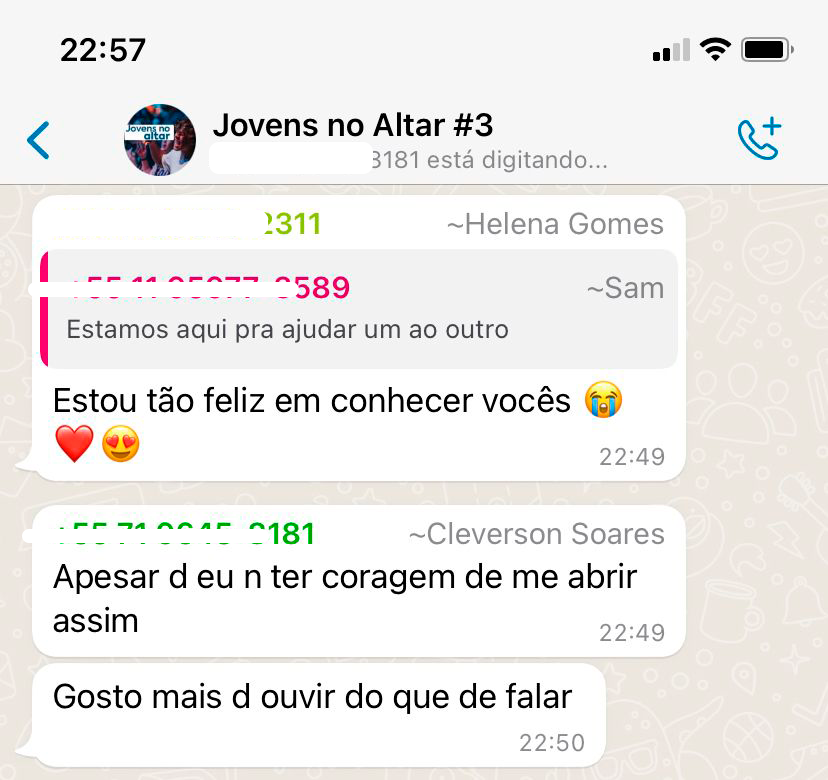Select the message 'Gosto mais d ouvir do que de falar'
Image resolution: width=828 pixels, height=780 pixels.
(319, 716)
